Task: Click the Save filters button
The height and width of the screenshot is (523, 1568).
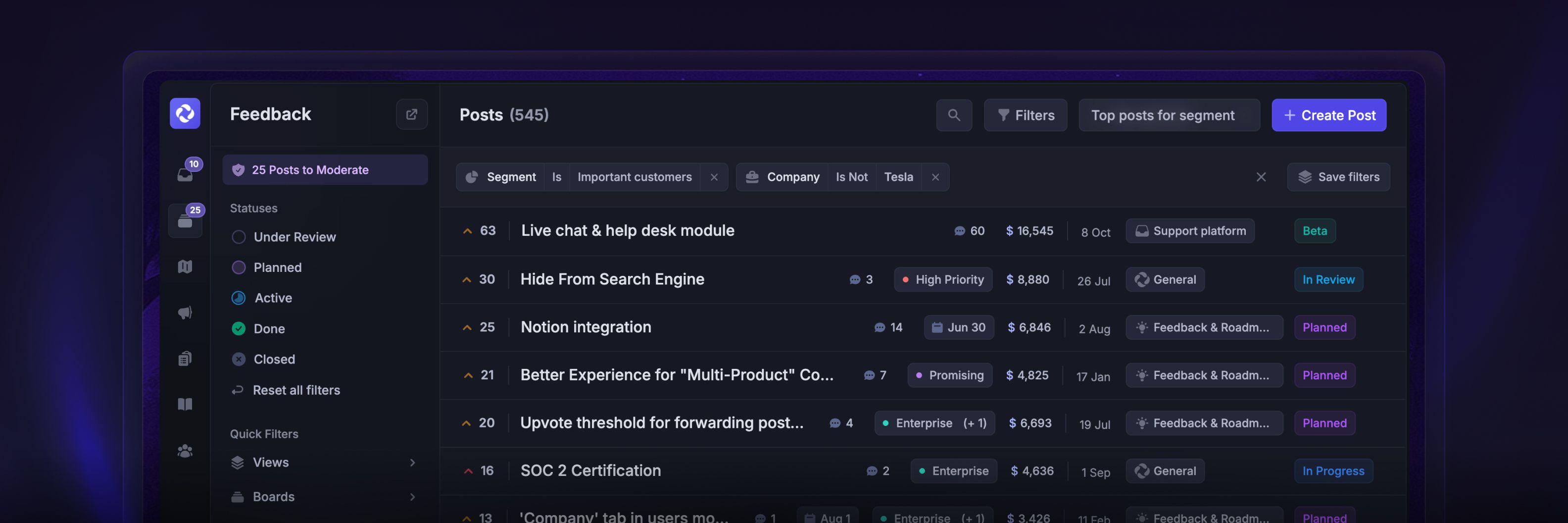Action: coord(1338,177)
